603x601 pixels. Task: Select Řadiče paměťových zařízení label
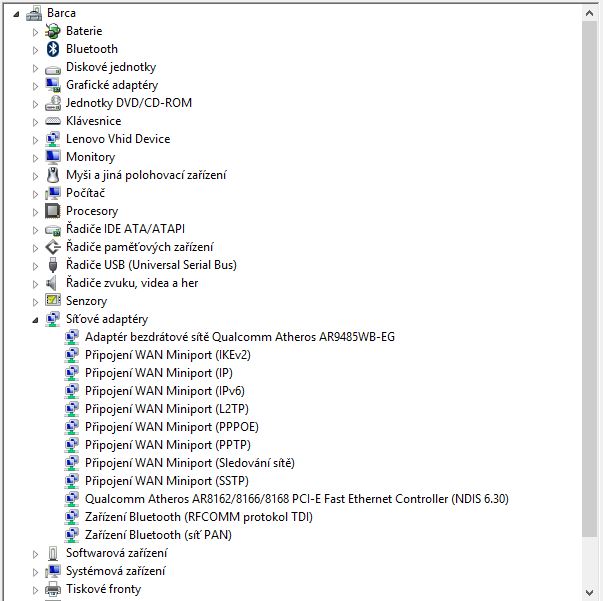tap(140, 247)
